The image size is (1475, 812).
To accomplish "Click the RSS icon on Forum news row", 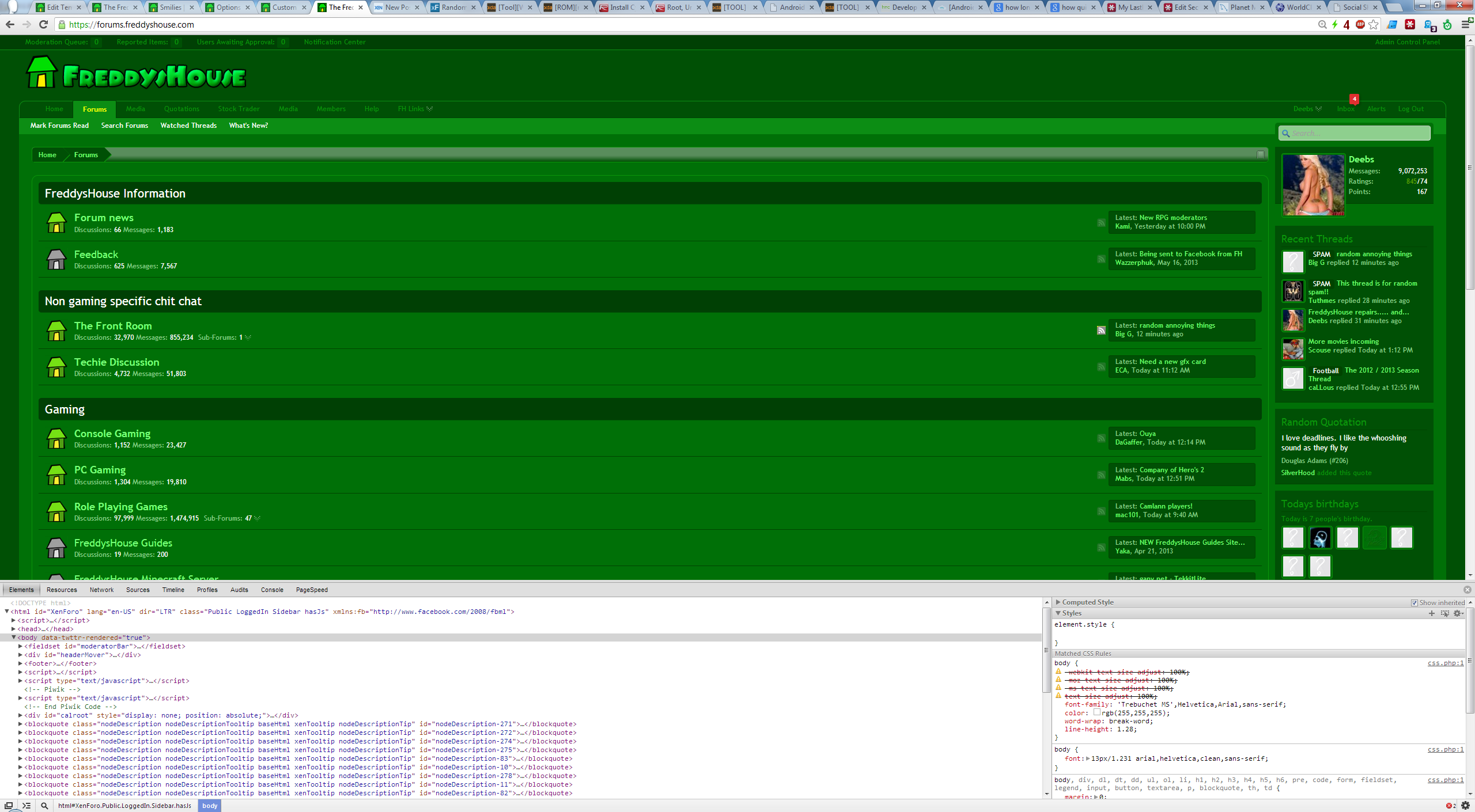I will [1101, 223].
